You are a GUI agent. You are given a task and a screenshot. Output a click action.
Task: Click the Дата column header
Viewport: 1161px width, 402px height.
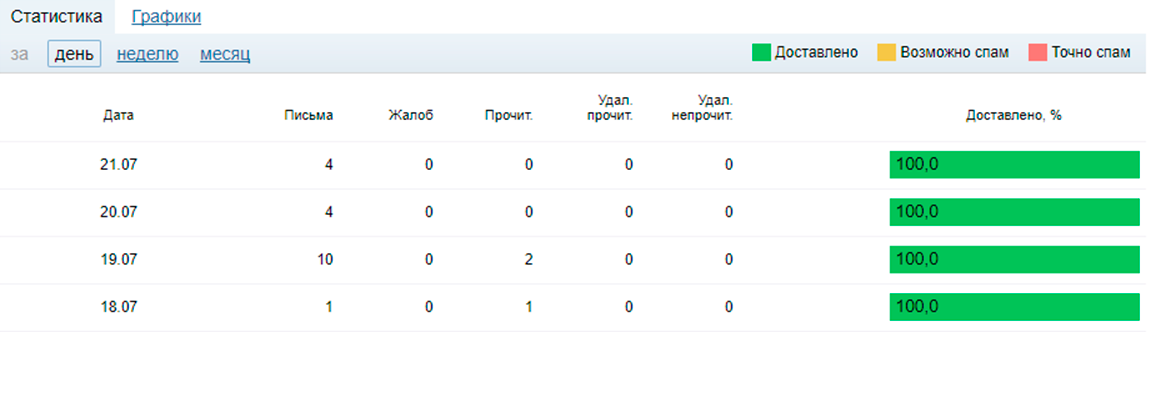[x=118, y=115]
